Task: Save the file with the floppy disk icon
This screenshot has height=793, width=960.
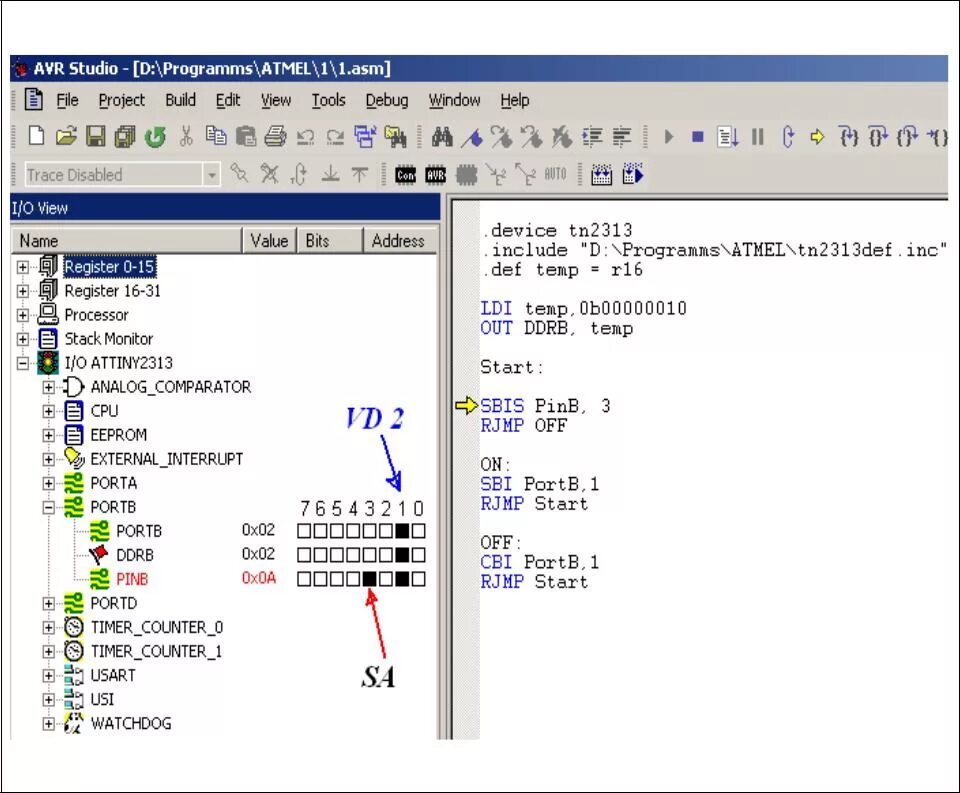Action: click(x=95, y=136)
